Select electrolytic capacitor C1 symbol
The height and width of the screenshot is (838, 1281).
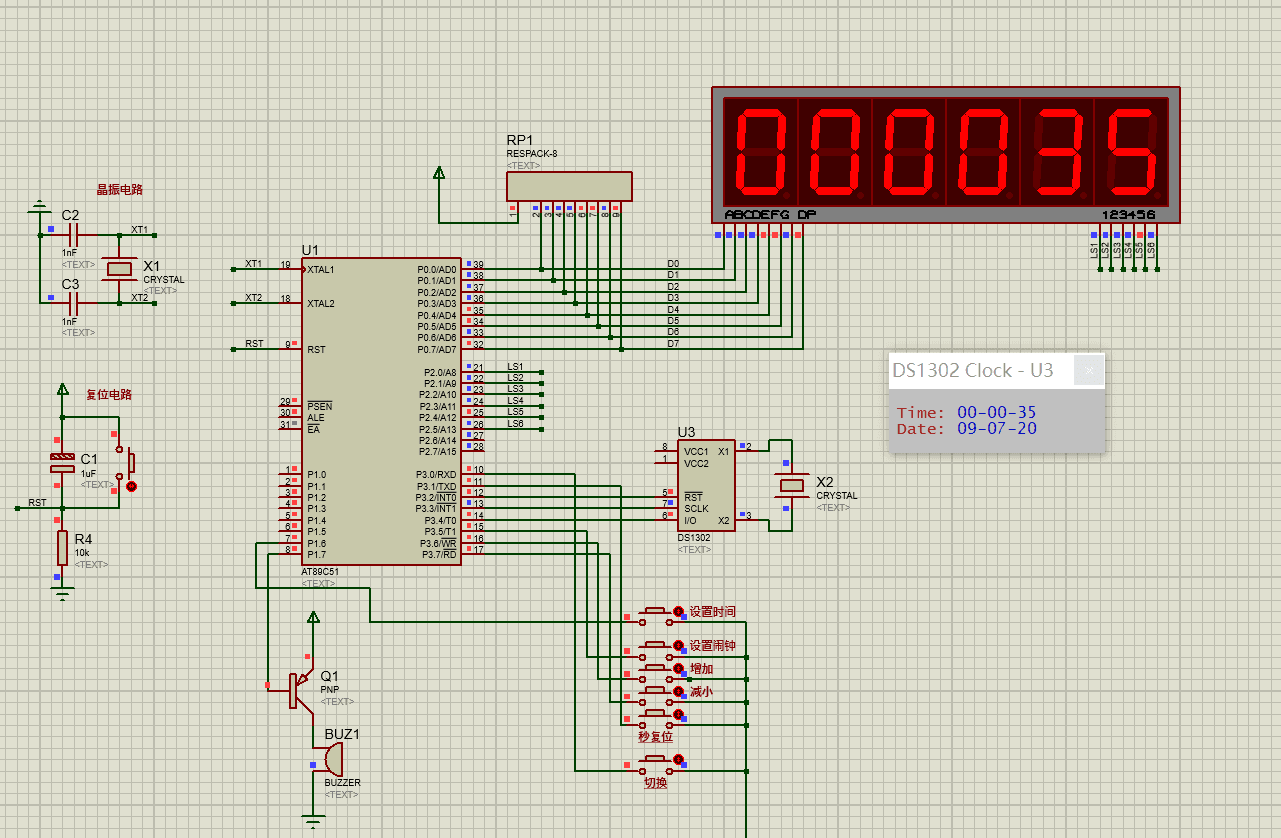point(62,462)
